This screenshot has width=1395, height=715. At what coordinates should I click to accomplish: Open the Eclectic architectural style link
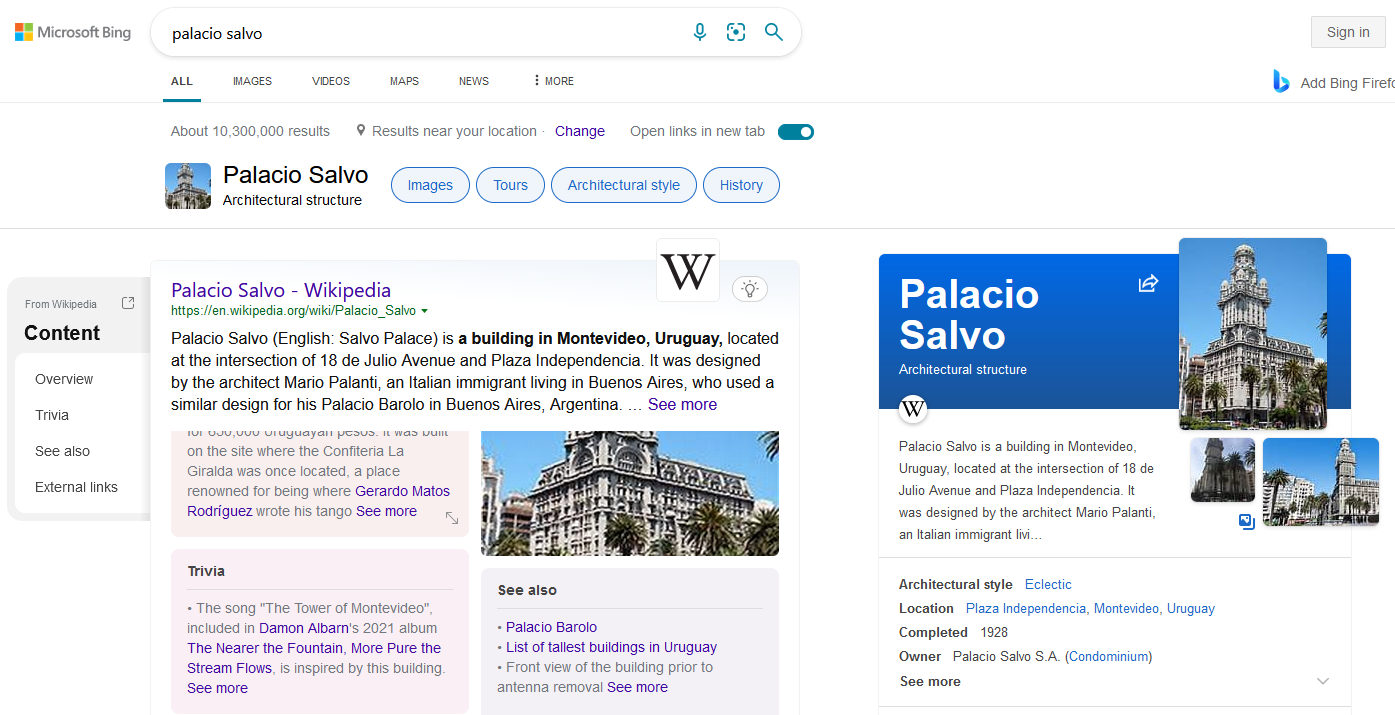(x=1048, y=584)
